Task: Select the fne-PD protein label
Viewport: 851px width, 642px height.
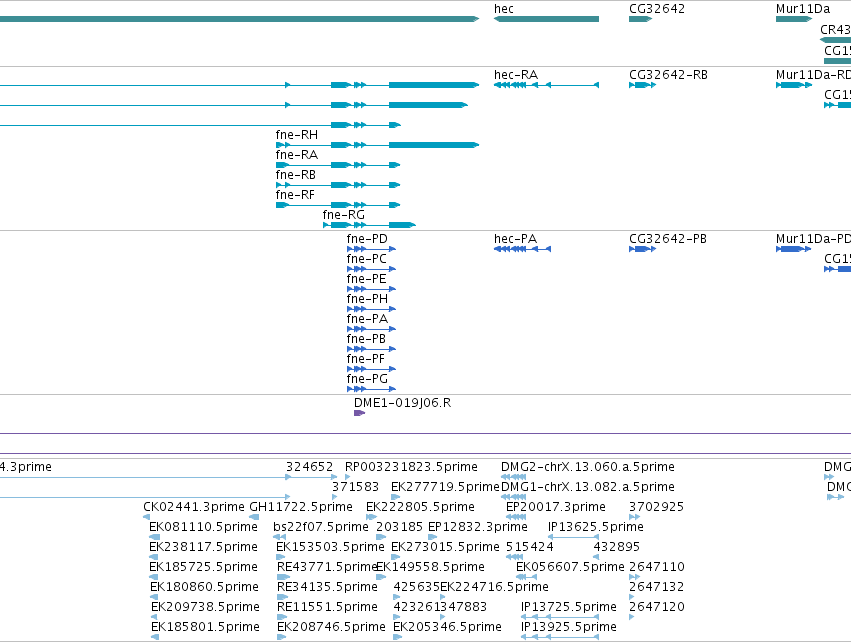Action: click(x=367, y=239)
